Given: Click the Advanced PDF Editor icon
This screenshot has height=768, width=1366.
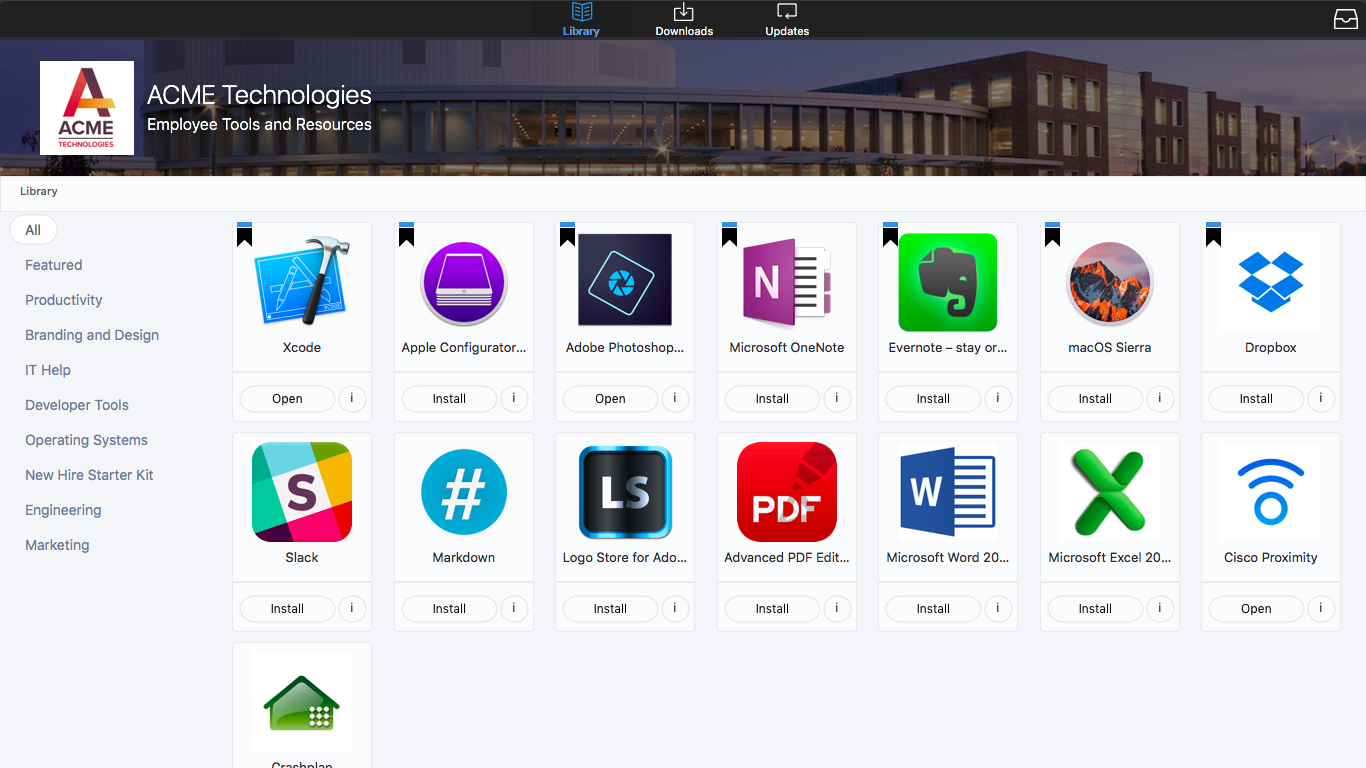Looking at the screenshot, I should coord(786,492).
